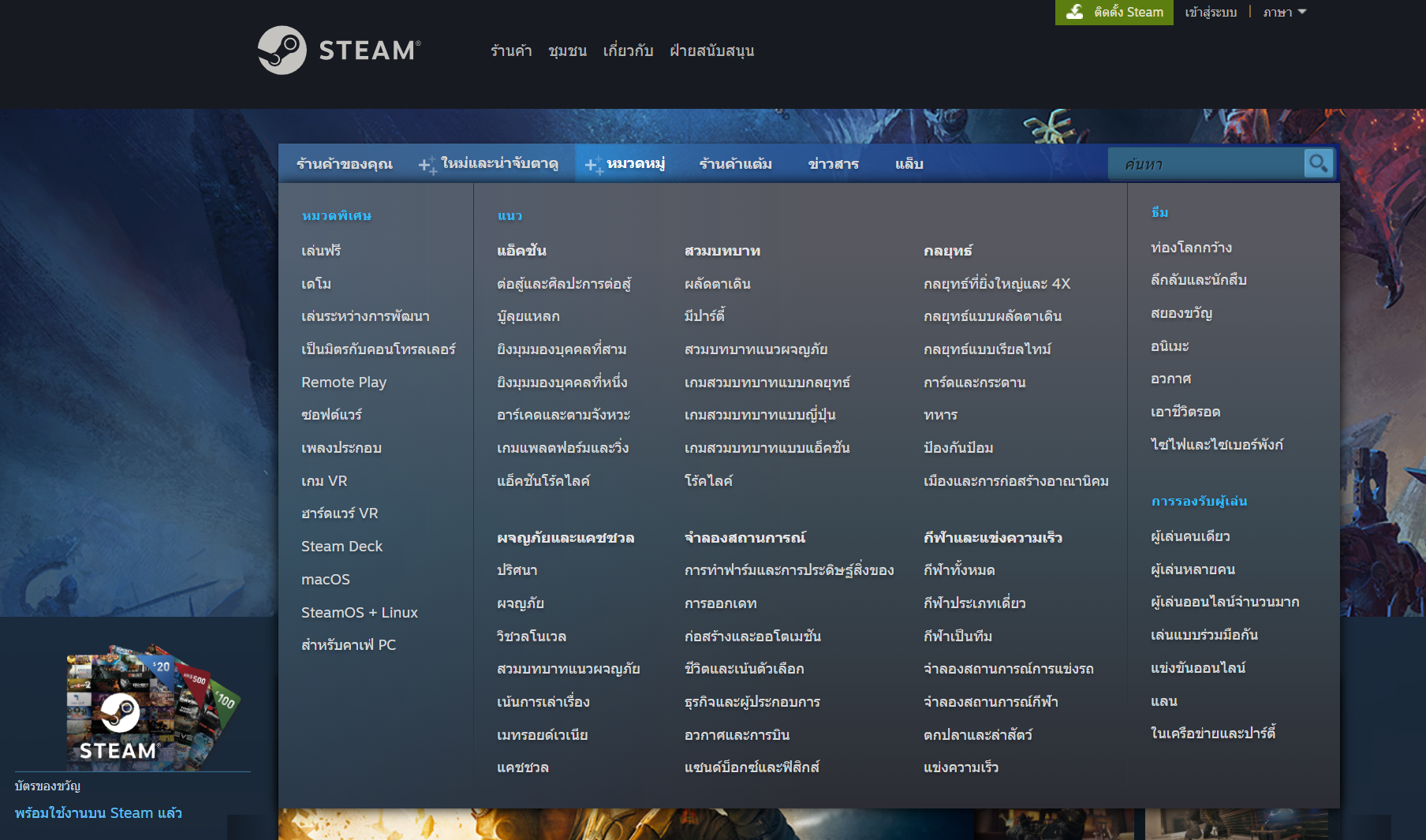The width and height of the screenshot is (1426, 840).
Task: Choose the Remote Play category
Action: (344, 383)
